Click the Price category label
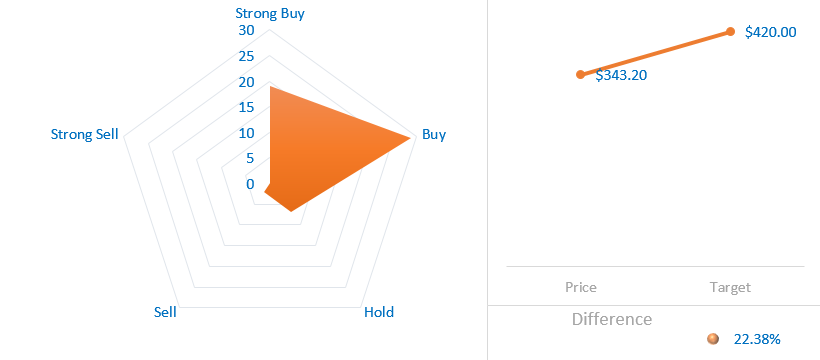 pos(580,287)
